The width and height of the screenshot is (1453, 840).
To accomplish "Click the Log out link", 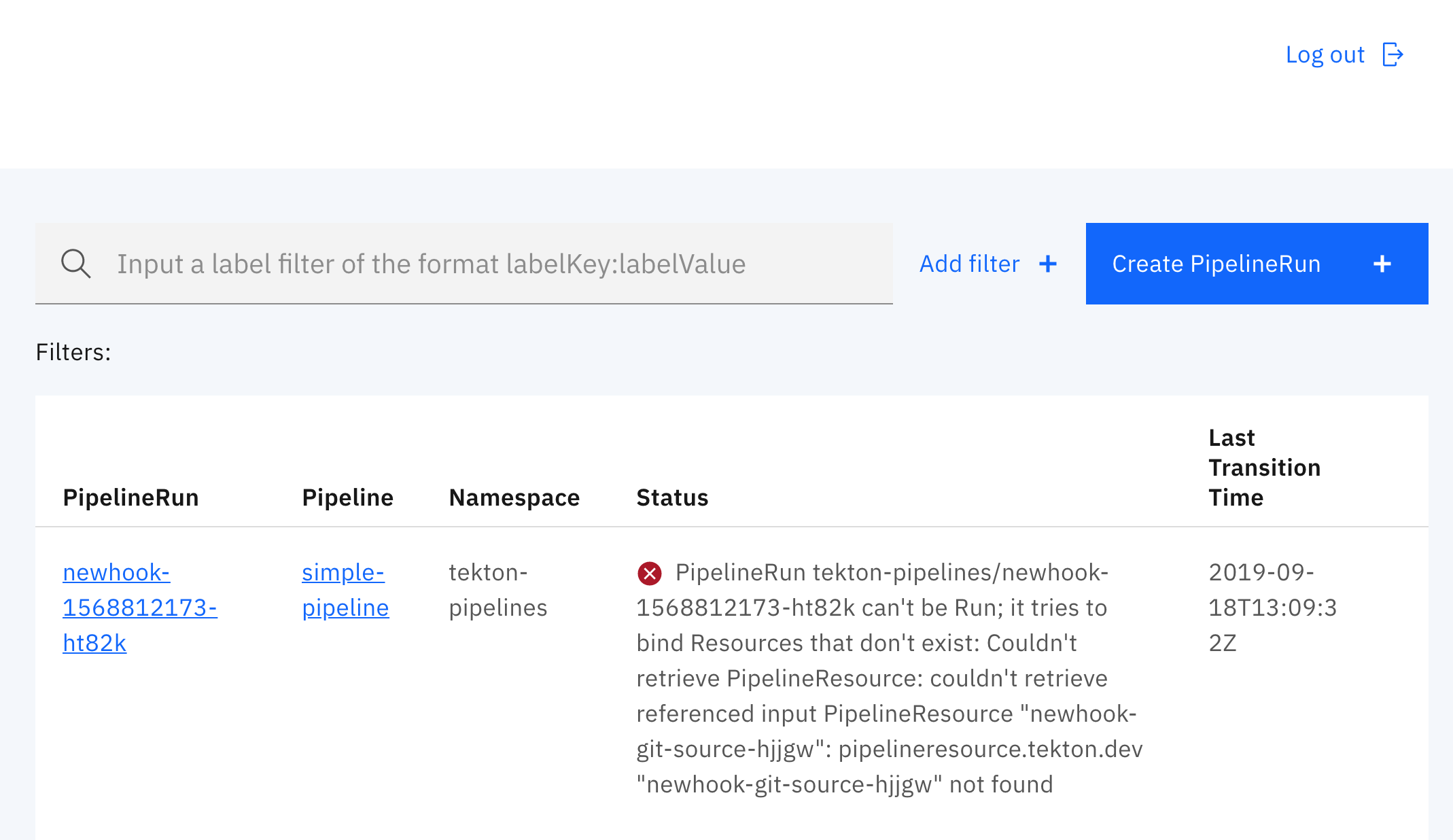I will [x=1325, y=54].
